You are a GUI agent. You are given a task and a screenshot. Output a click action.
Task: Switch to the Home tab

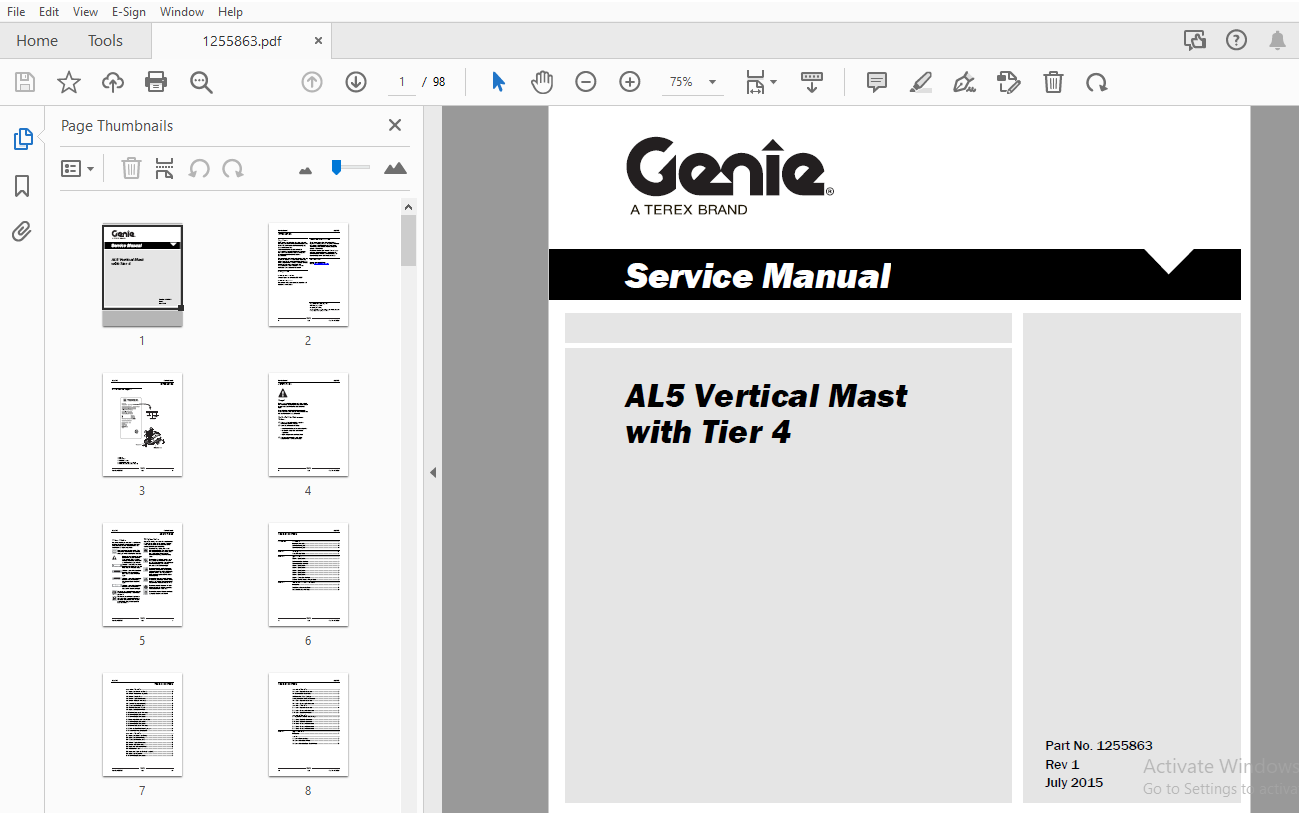[x=37, y=40]
